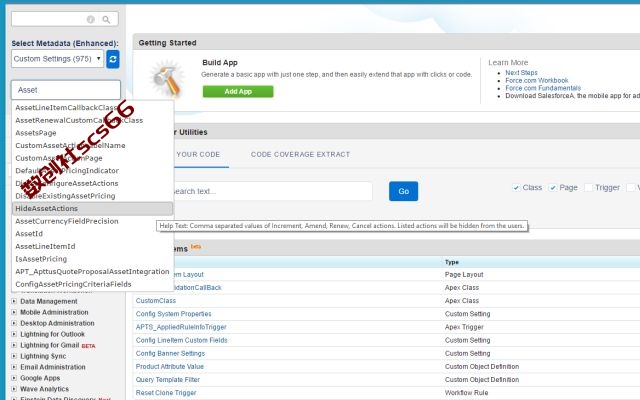640x400 pixels.
Task: Open Force.com Fundamentals link
Action: pyautogui.click(x=543, y=88)
